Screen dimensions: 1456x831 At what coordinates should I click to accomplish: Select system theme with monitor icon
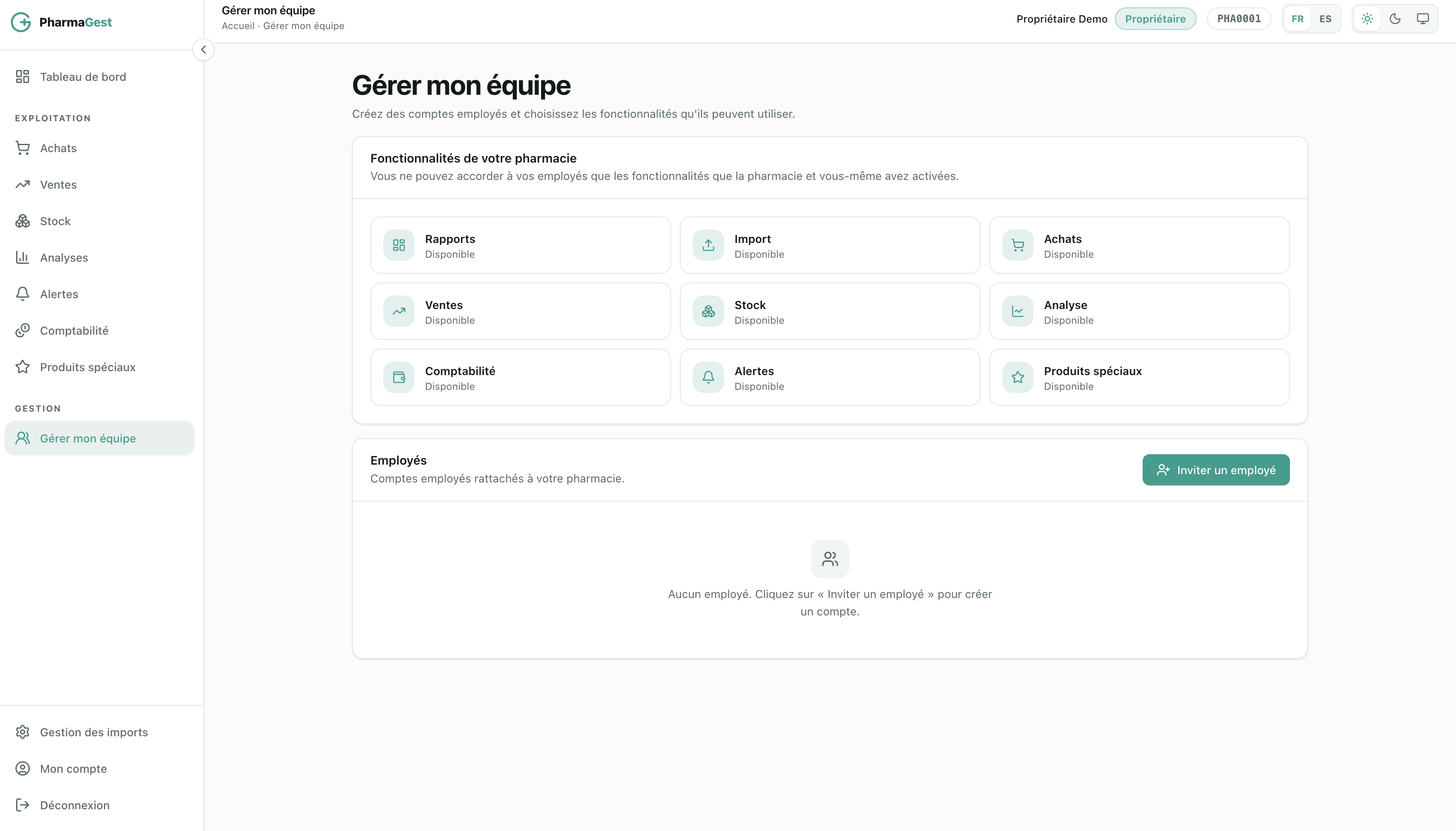coord(1423,19)
